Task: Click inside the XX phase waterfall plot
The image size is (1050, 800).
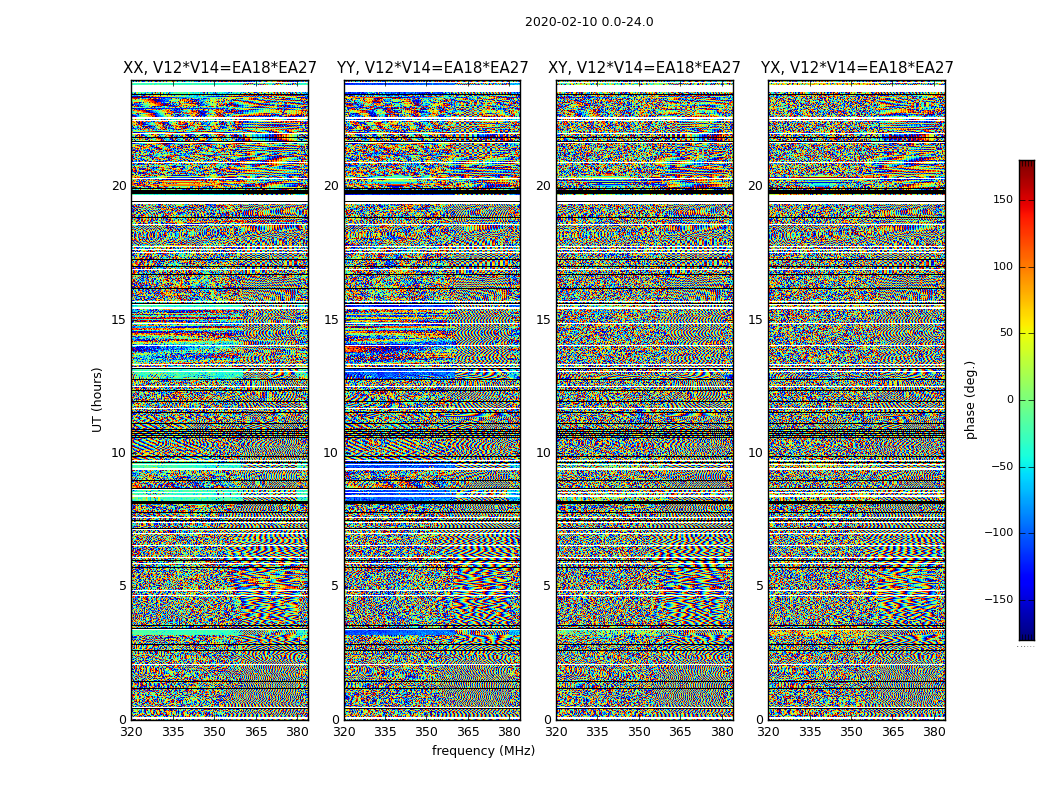Action: (220, 400)
